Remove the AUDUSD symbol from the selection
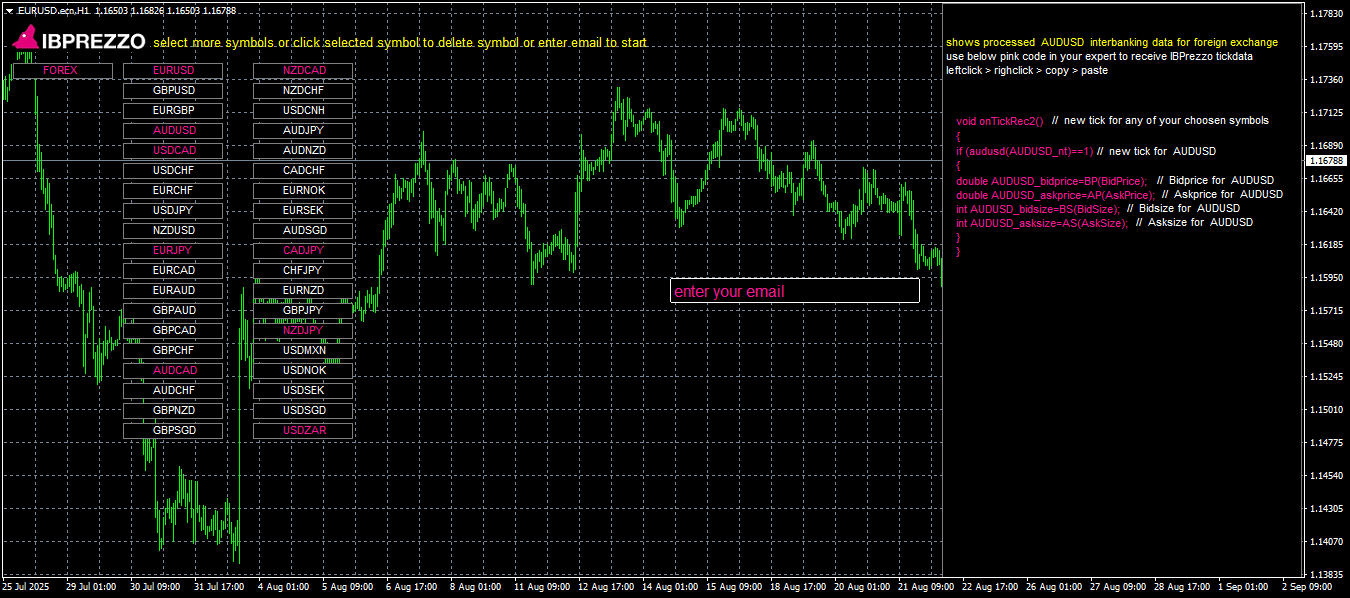This screenshot has width=1350, height=598. pyautogui.click(x=173, y=131)
